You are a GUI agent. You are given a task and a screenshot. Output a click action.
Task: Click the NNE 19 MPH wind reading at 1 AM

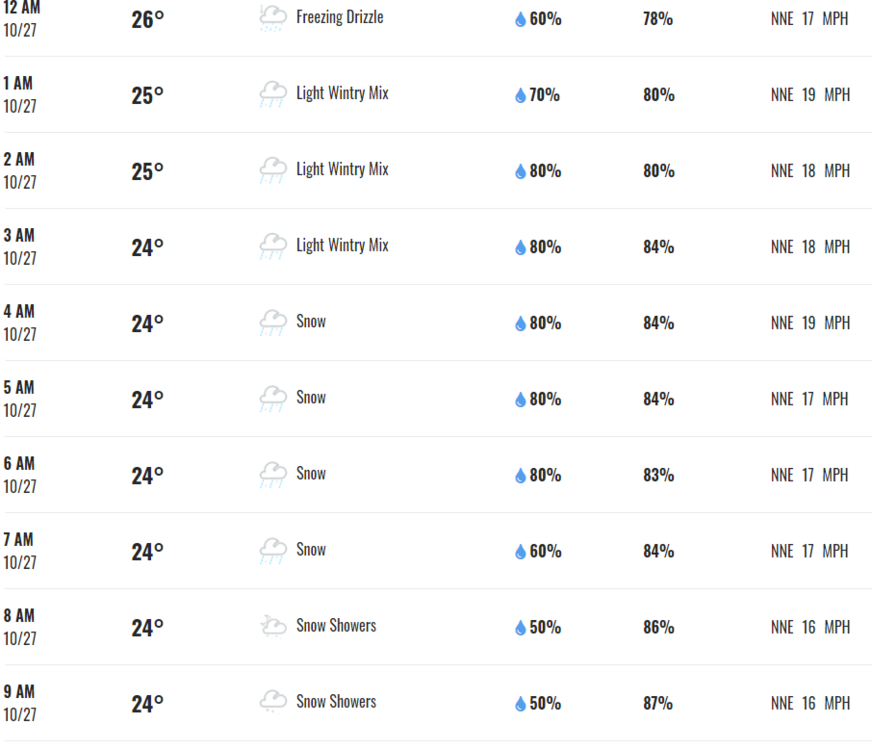point(810,95)
